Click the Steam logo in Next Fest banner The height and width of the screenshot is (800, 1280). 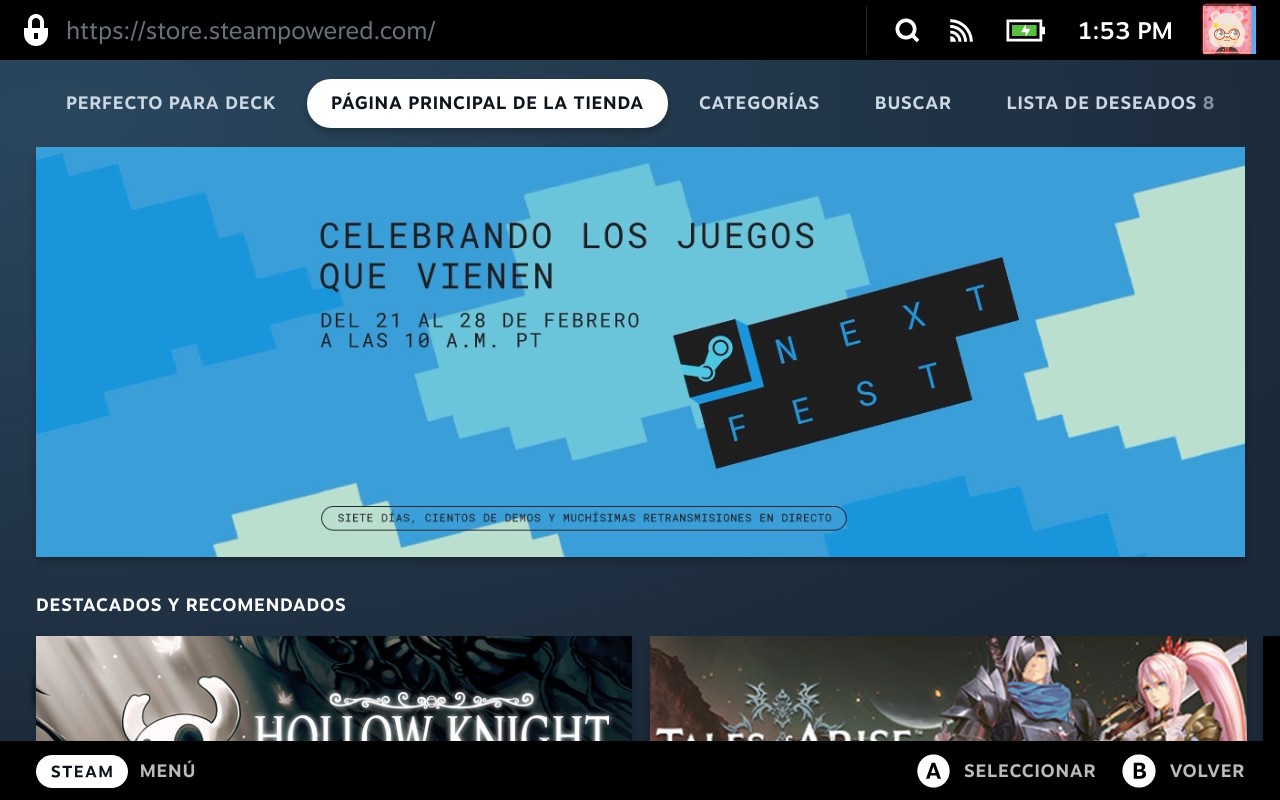point(713,361)
